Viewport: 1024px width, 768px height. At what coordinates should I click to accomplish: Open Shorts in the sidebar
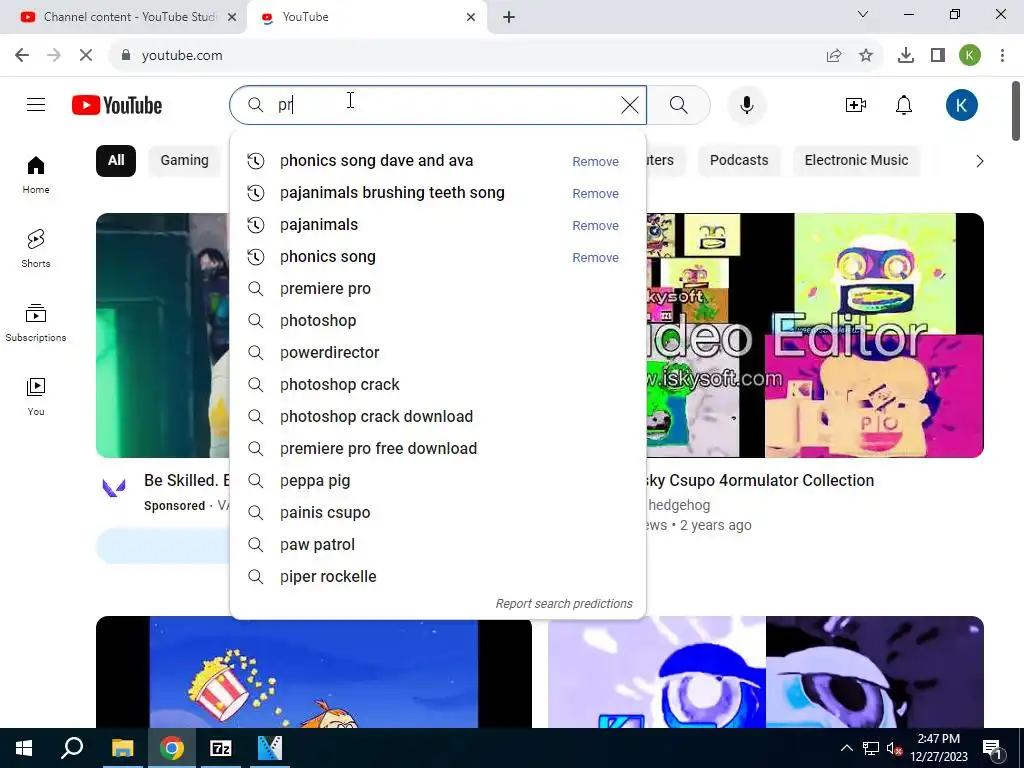[x=36, y=249]
